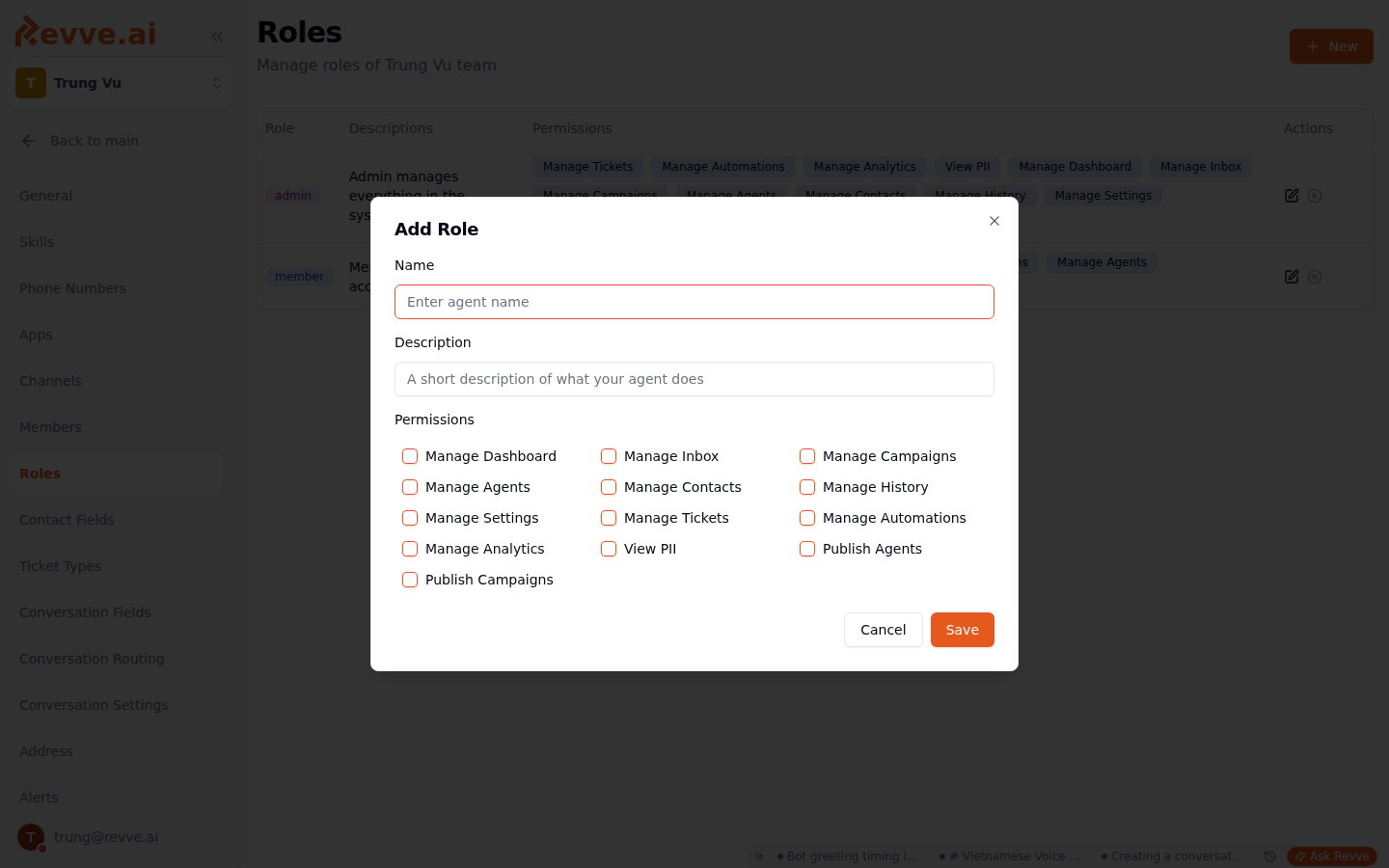Delete the admin role with the circled X icon

point(1315,196)
